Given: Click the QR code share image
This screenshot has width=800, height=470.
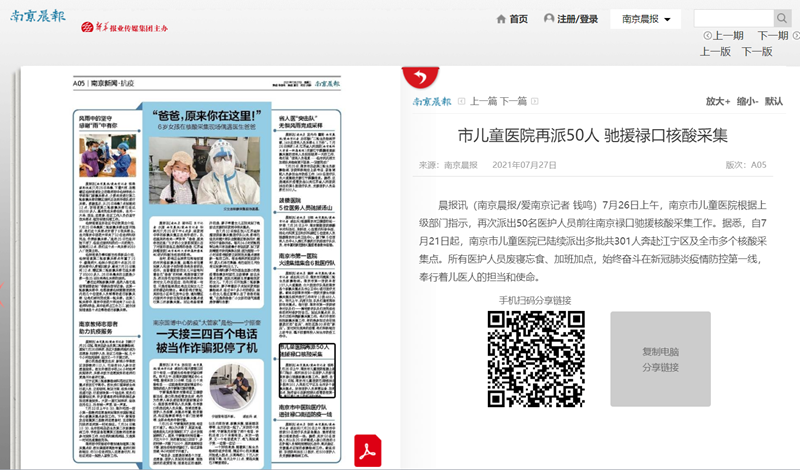Looking at the screenshot, I should click(536, 359).
